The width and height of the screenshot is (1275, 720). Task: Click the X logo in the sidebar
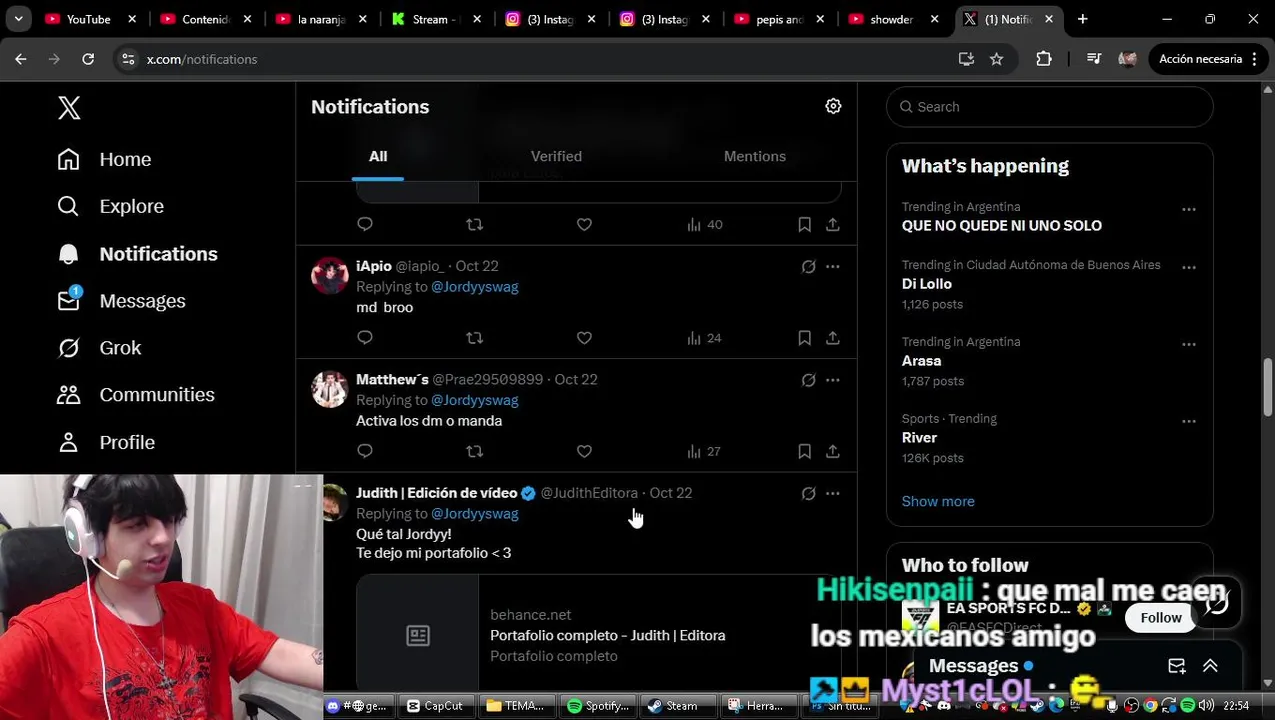[69, 108]
